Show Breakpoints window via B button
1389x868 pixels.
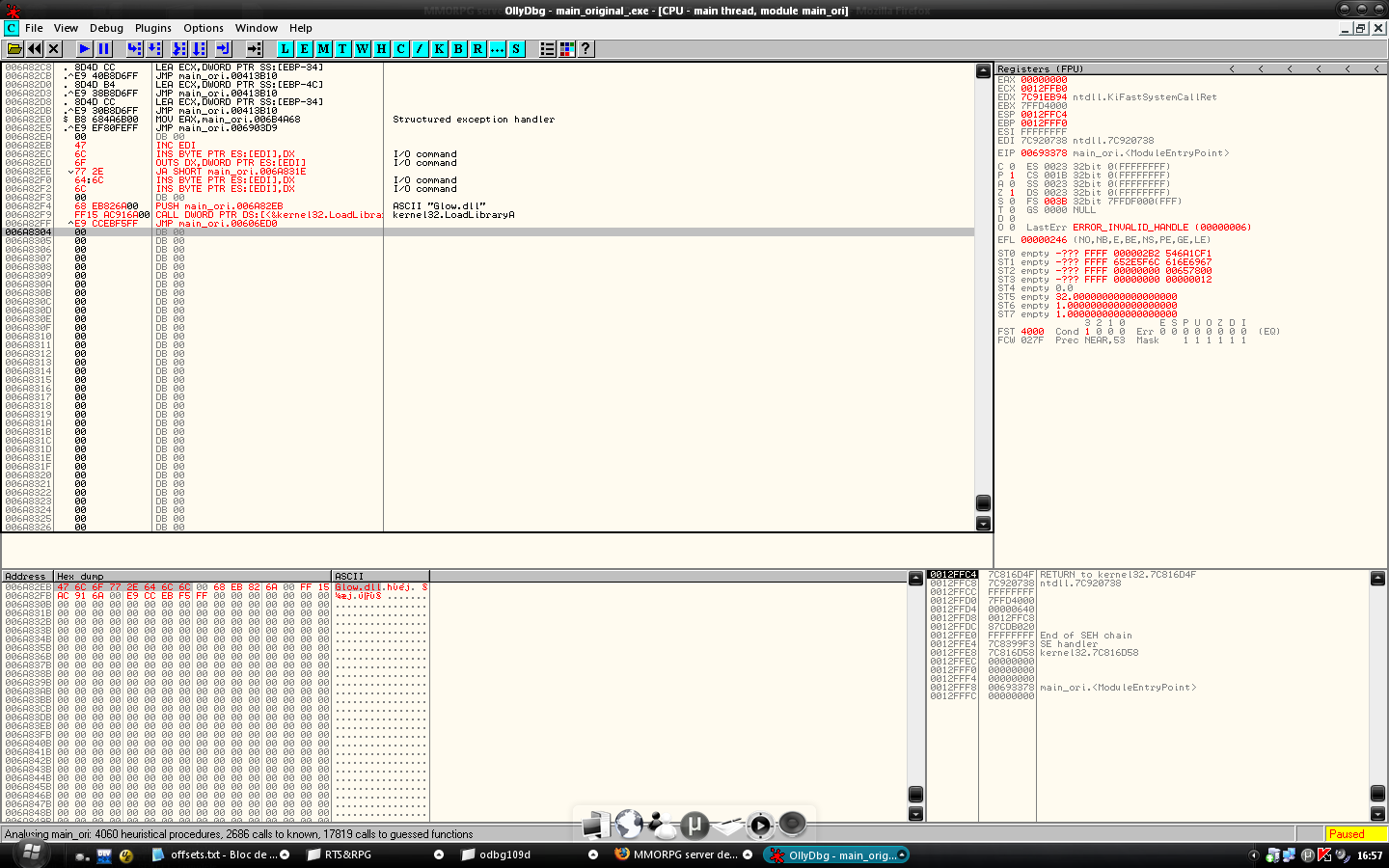click(x=458, y=49)
